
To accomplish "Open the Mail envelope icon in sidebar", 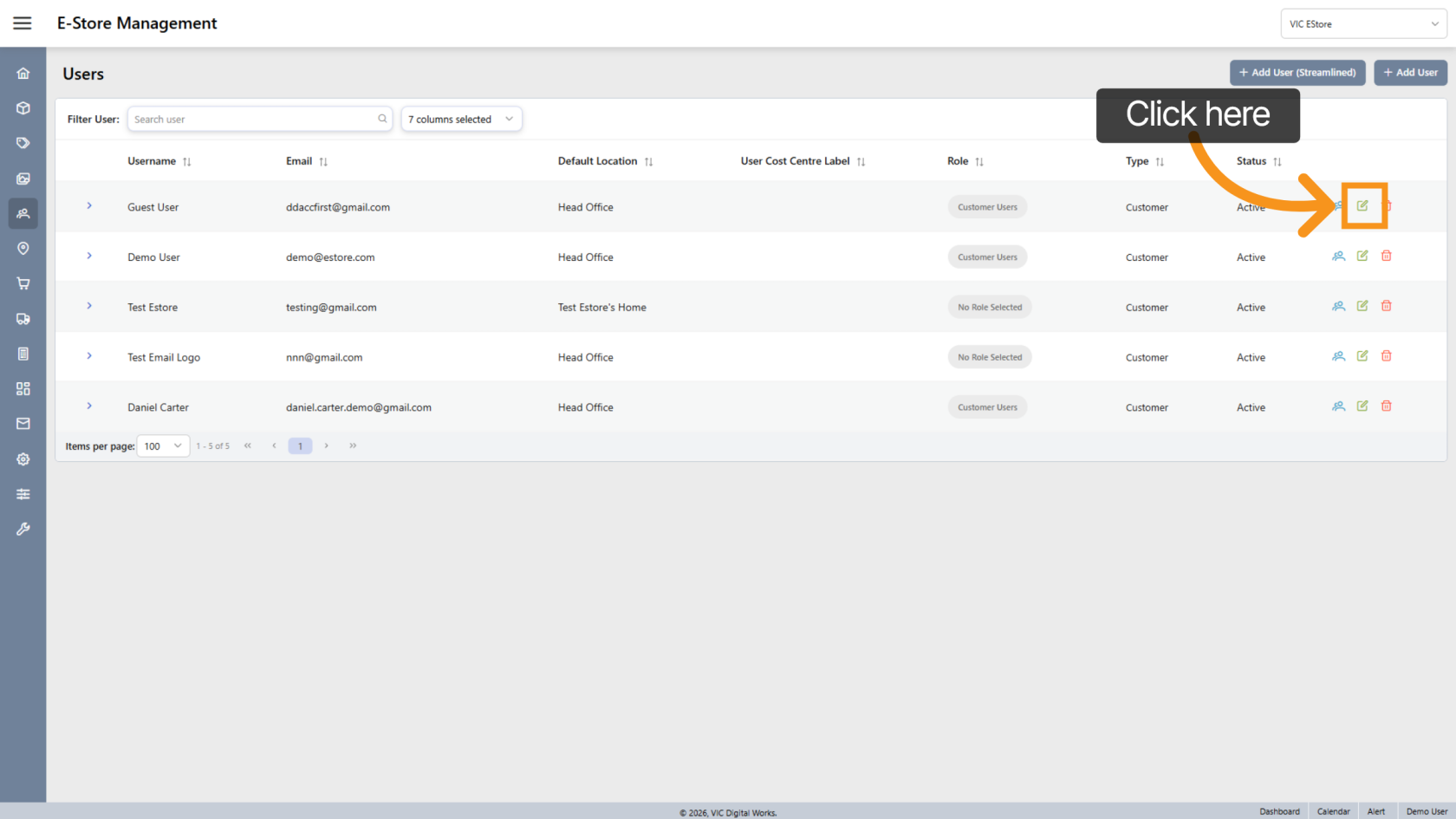I will [23, 423].
